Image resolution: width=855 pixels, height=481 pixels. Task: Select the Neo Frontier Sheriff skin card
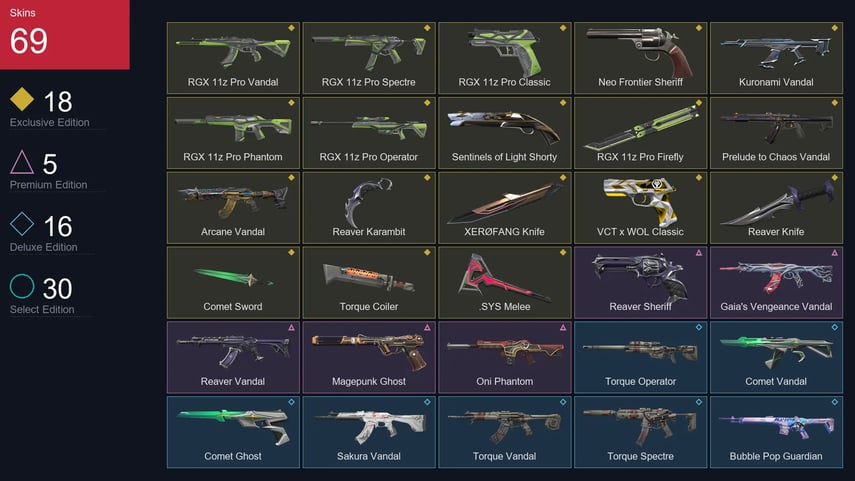pos(640,58)
